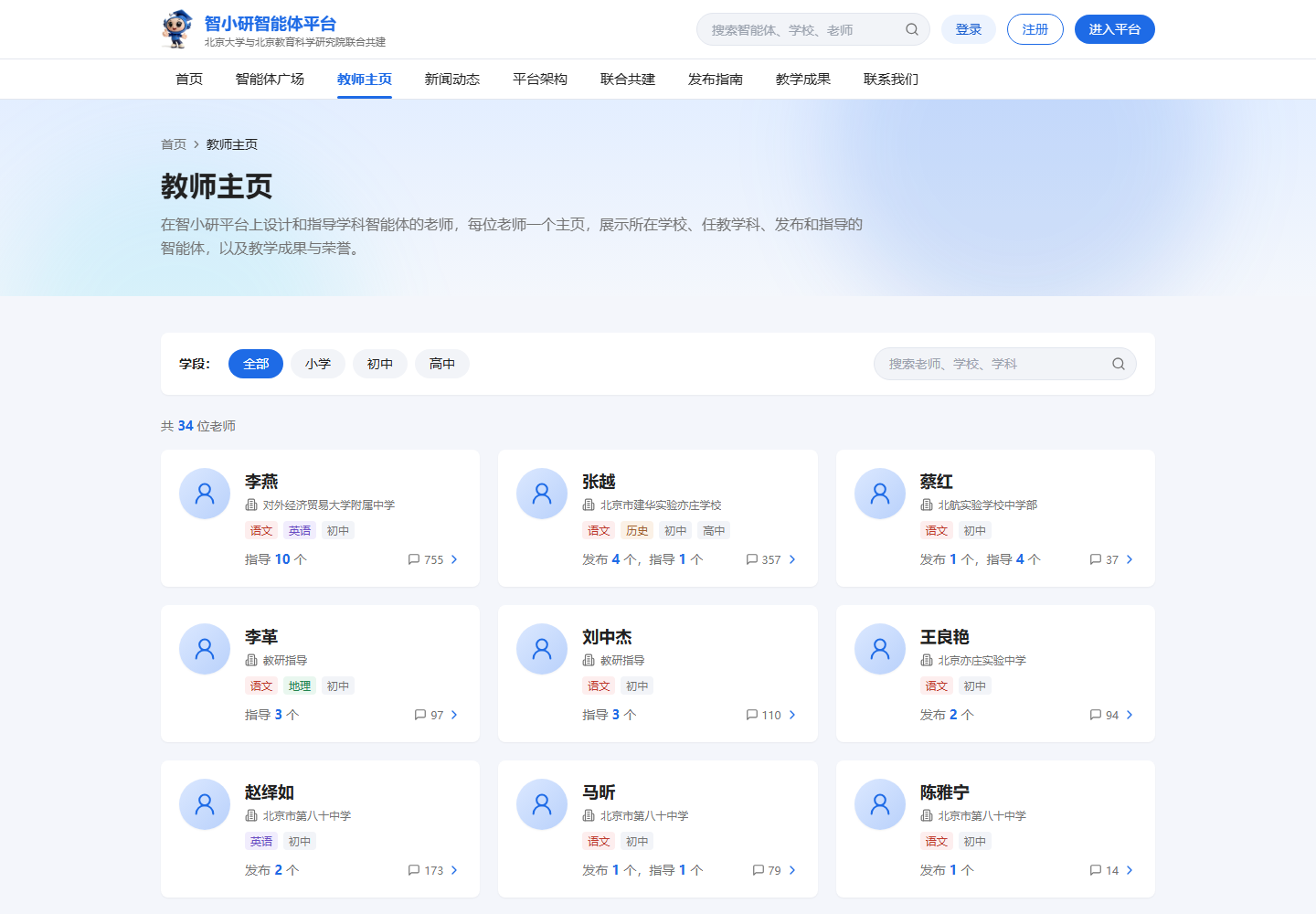Click comment icon showing 110 on 刘中杰's card
This screenshot has width=1316, height=914.
point(752,715)
